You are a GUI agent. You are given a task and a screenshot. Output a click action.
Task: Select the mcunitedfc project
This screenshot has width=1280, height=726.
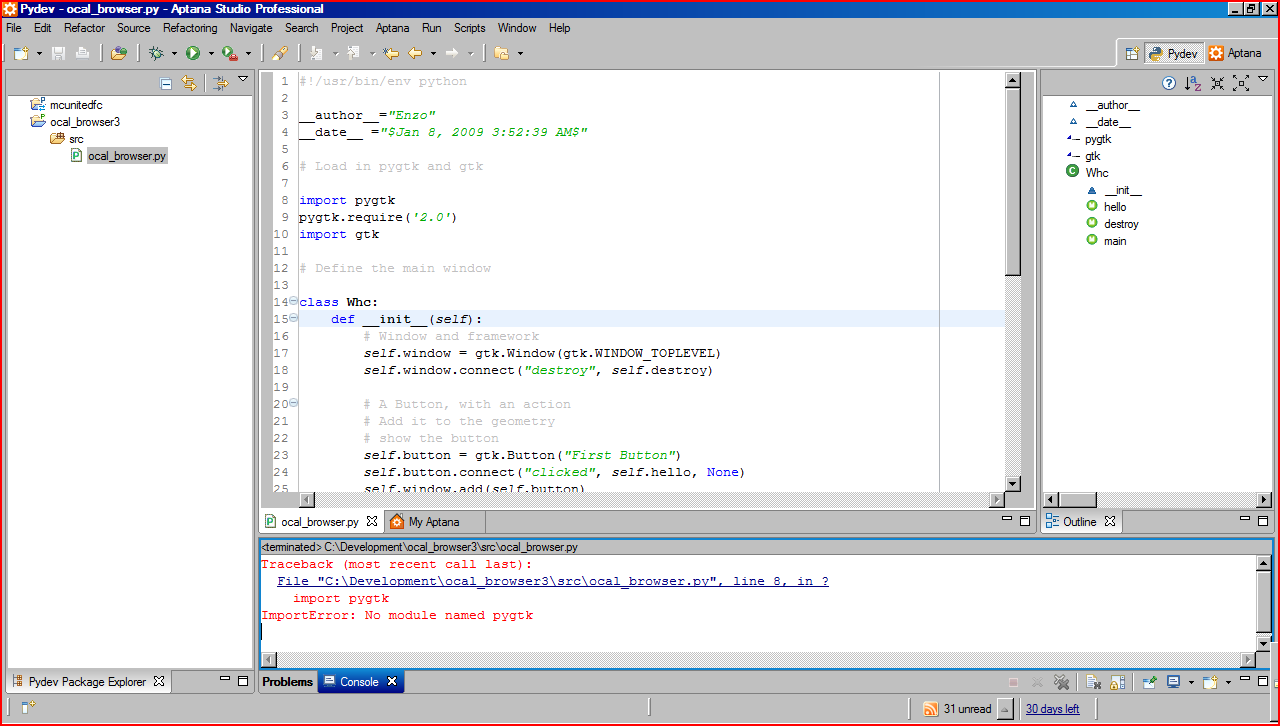[x=75, y=105]
